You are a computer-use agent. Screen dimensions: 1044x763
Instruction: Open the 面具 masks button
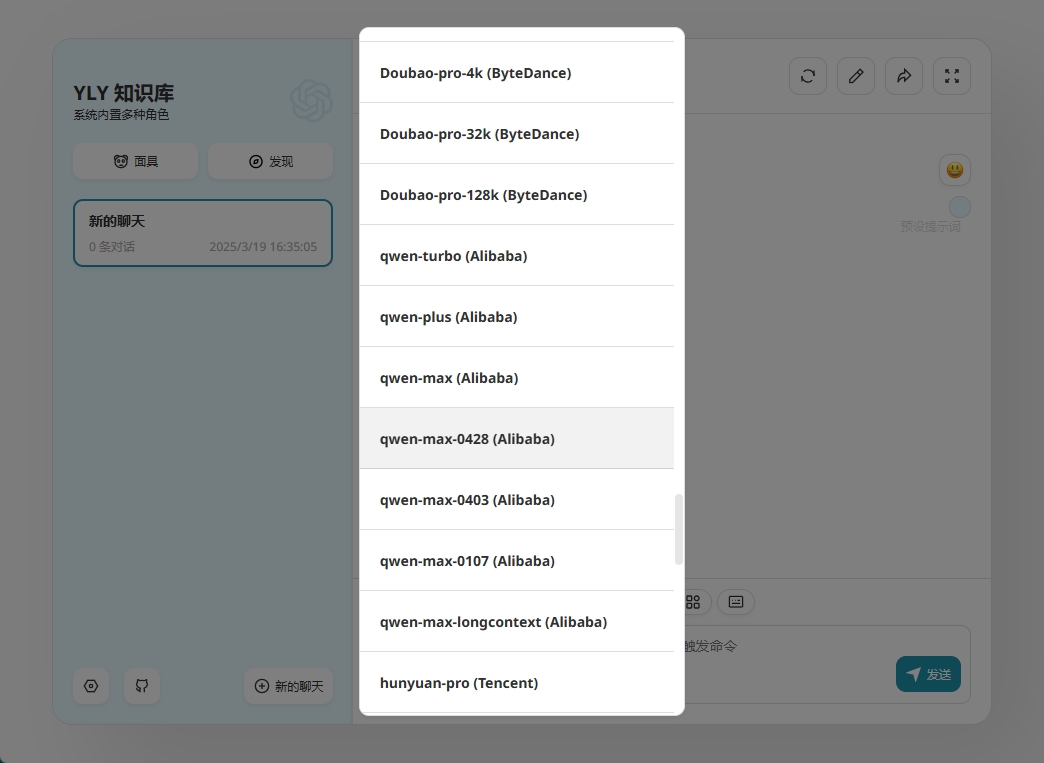click(135, 161)
